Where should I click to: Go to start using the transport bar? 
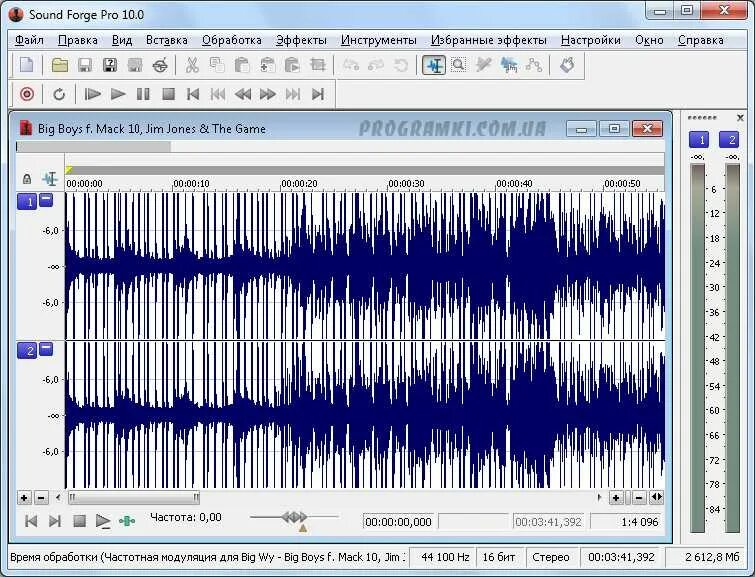click(x=193, y=94)
